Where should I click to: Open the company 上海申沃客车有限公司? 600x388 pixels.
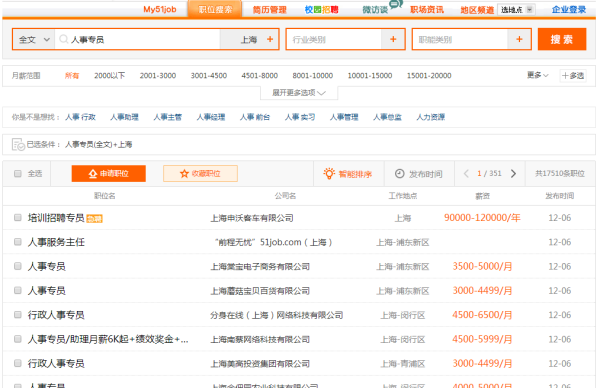(x=252, y=218)
